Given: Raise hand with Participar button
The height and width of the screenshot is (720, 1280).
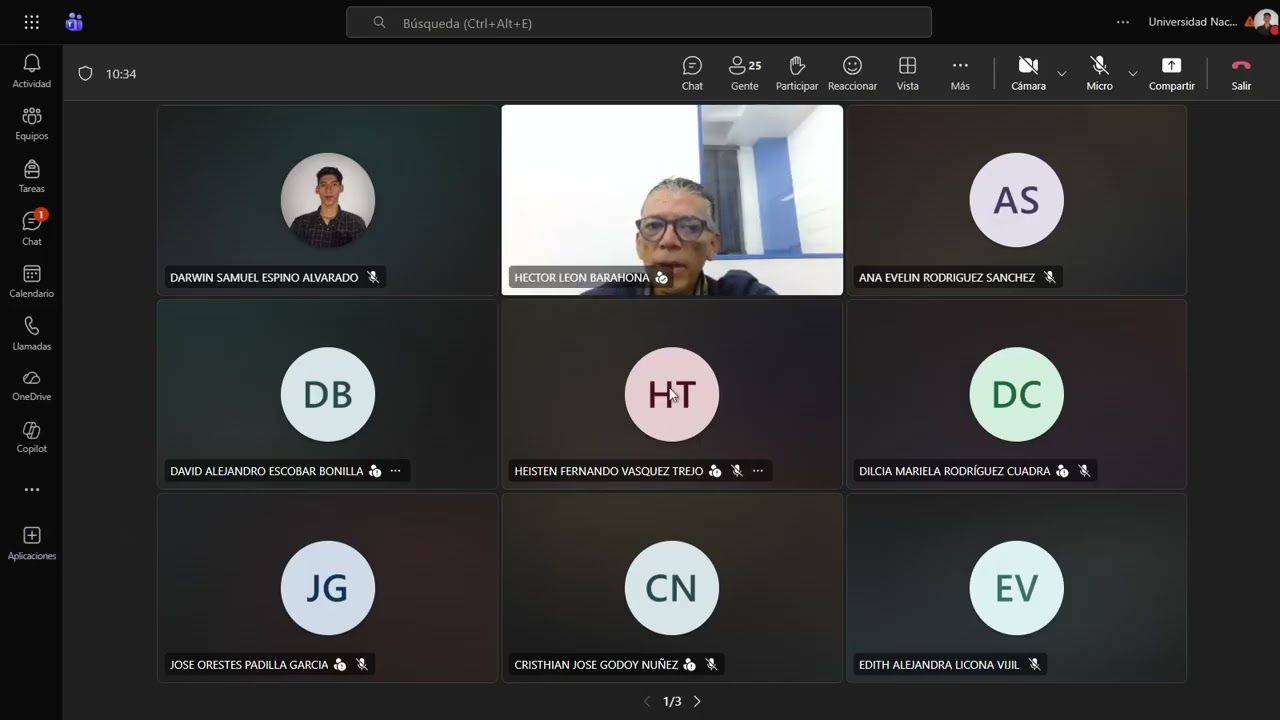Looking at the screenshot, I should pyautogui.click(x=797, y=73).
